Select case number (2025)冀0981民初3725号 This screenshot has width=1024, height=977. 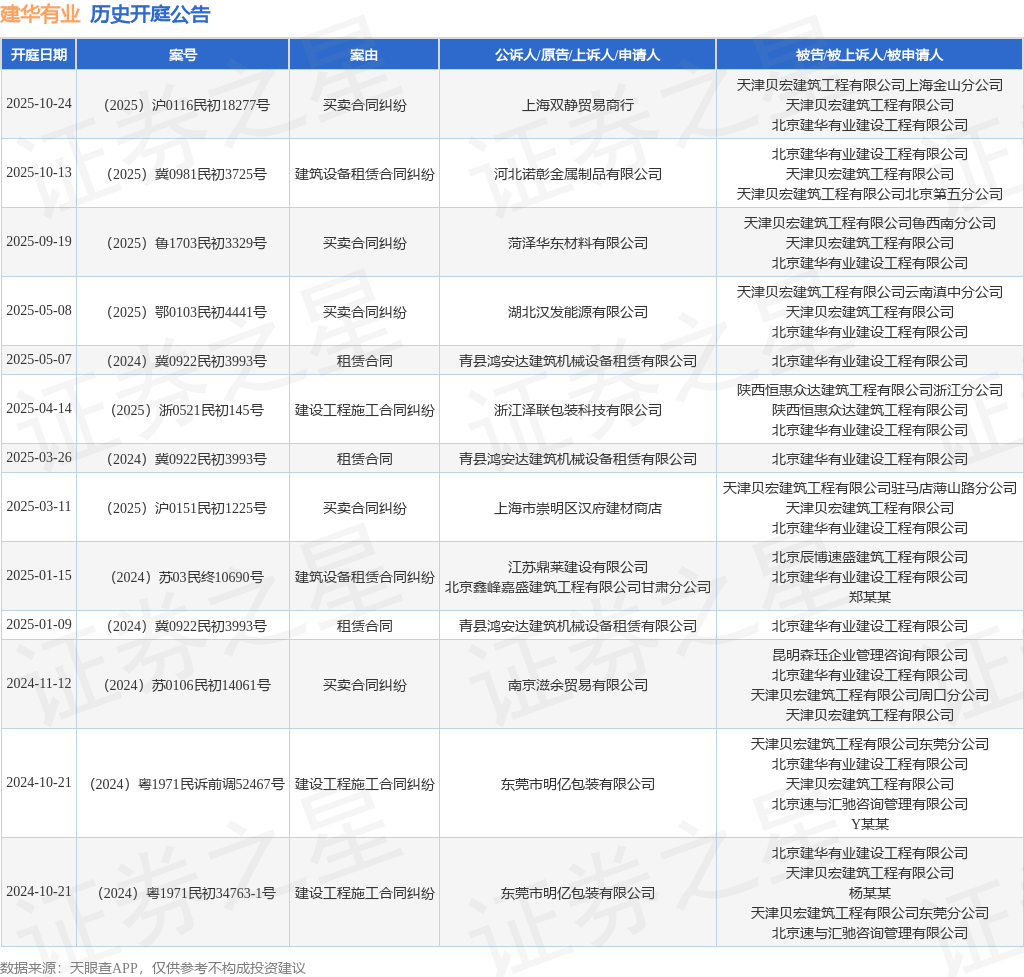pyautogui.click(x=186, y=174)
